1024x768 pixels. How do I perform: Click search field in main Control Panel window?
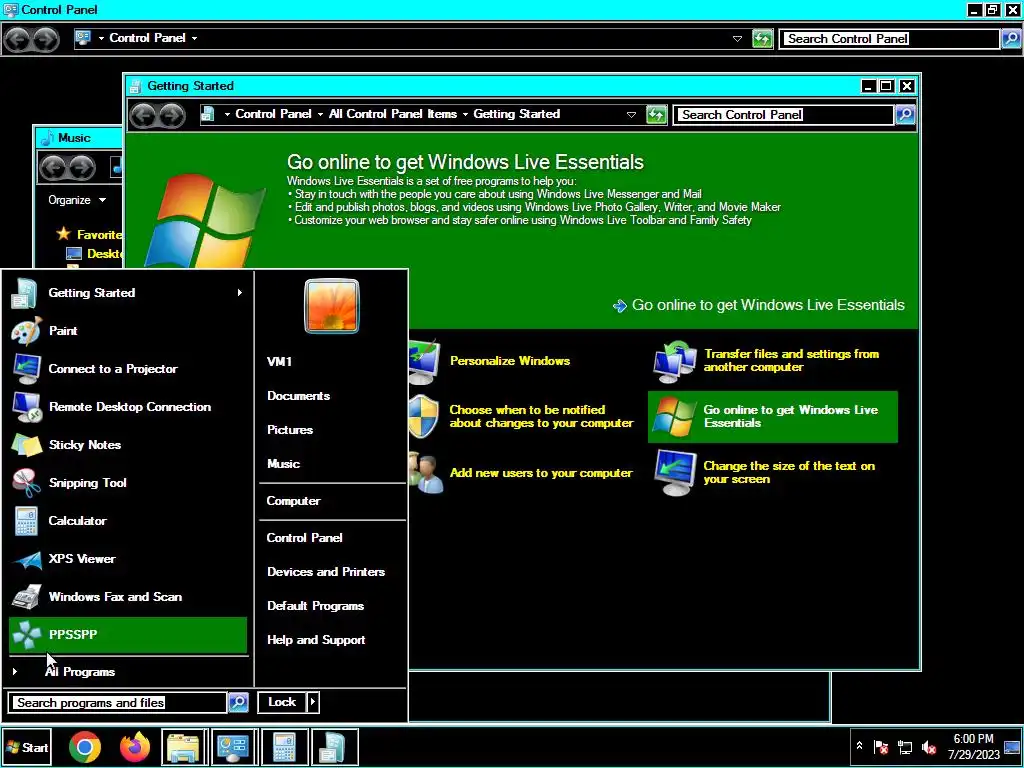tap(890, 39)
